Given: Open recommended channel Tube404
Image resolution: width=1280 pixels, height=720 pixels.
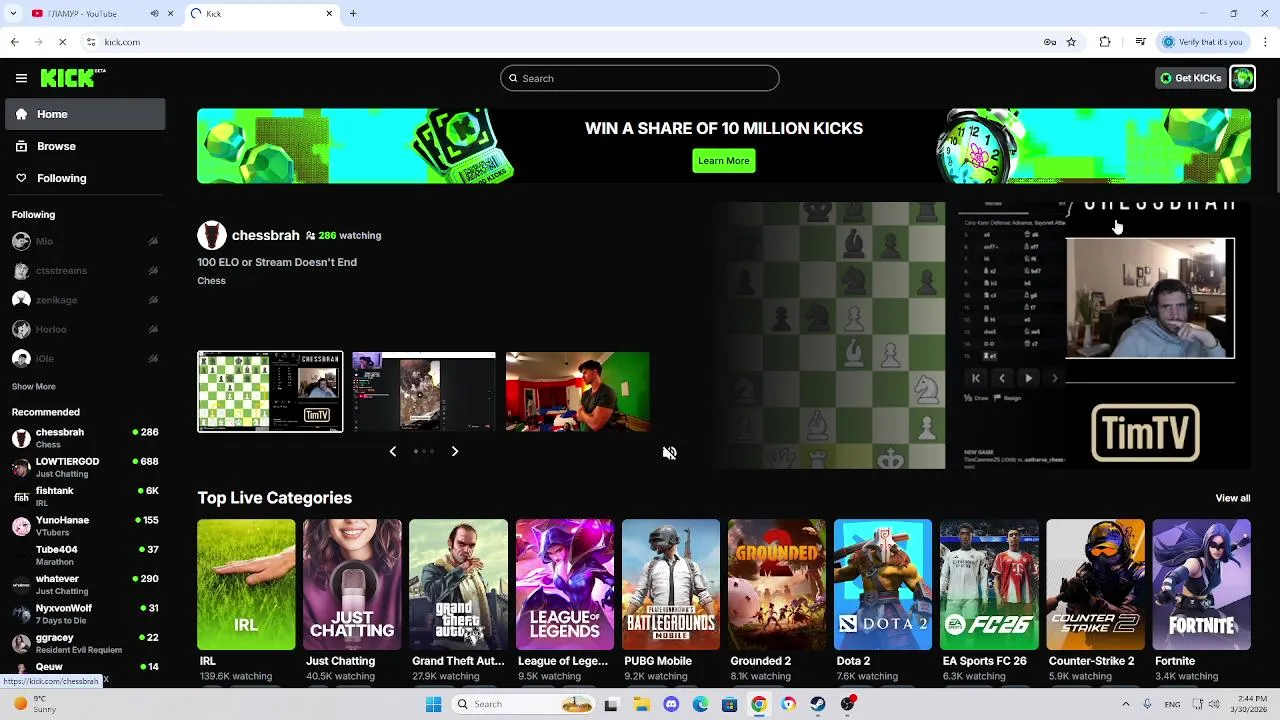Looking at the screenshot, I should 85,555.
